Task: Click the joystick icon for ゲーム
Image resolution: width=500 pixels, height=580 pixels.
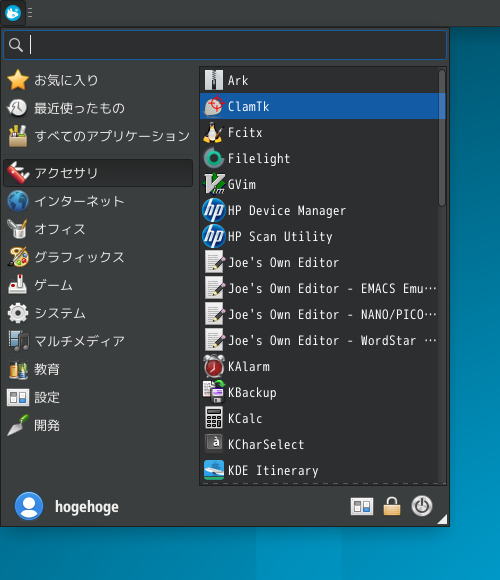Action: pyautogui.click(x=17, y=285)
